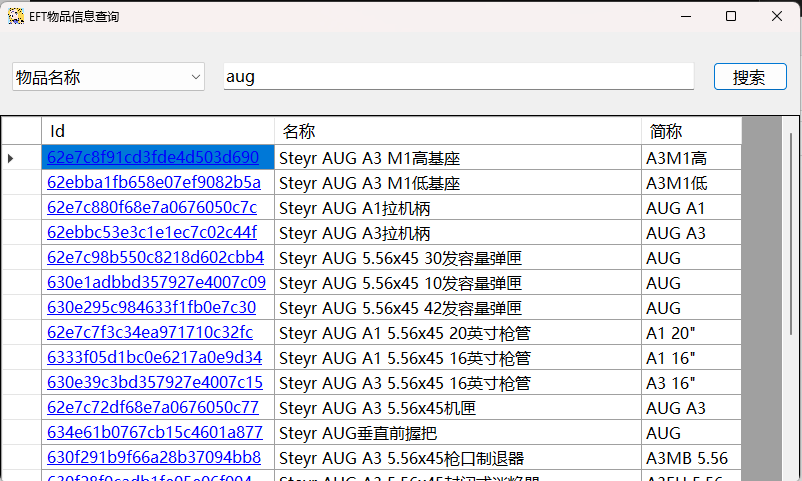Click the EFT app icon in title bar
Screen dimensions: 802x481
(16, 16)
